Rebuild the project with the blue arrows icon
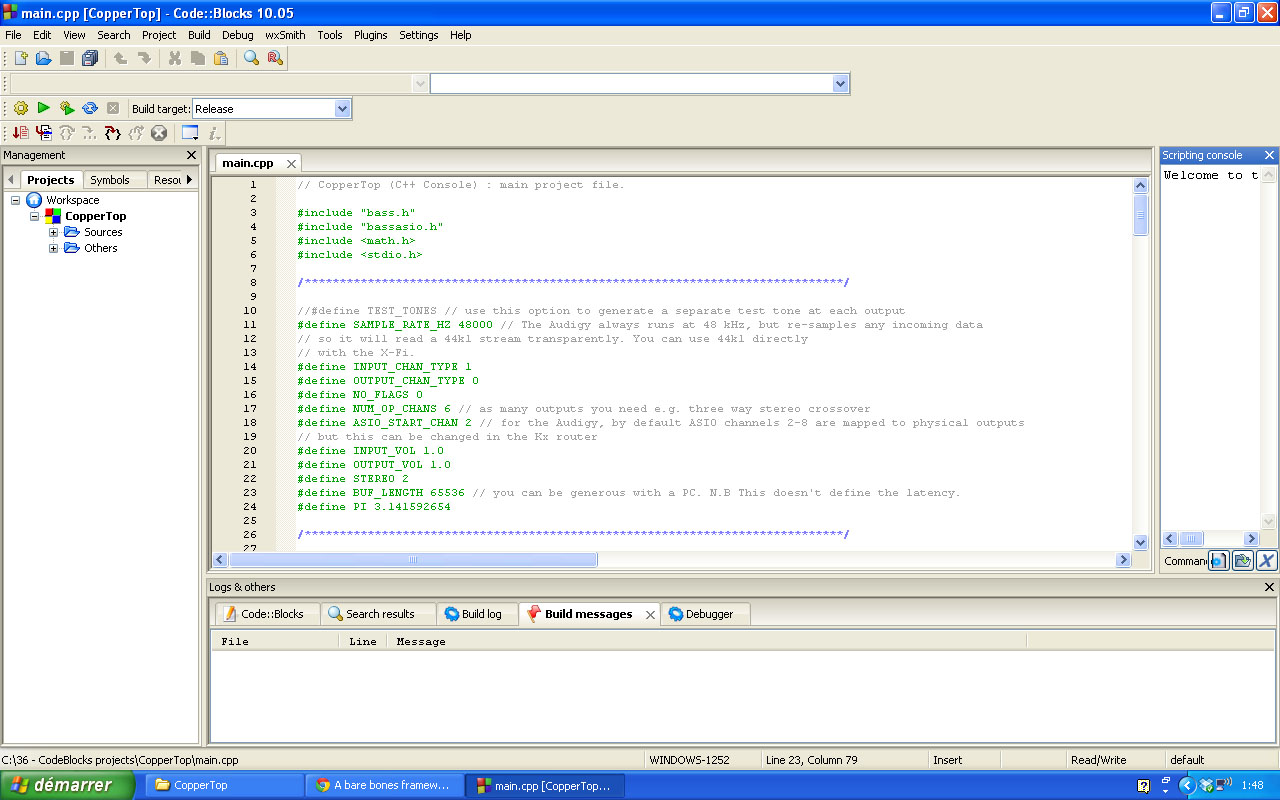Screen dimensions: 1280x800 click(90, 108)
